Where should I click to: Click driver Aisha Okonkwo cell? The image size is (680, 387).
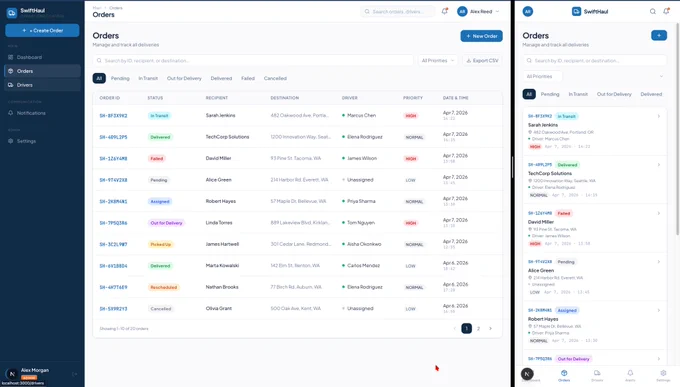point(362,244)
